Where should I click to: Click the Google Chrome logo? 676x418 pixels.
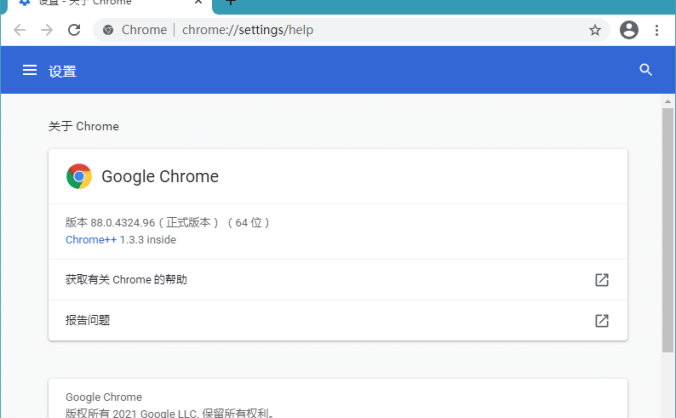coord(79,176)
